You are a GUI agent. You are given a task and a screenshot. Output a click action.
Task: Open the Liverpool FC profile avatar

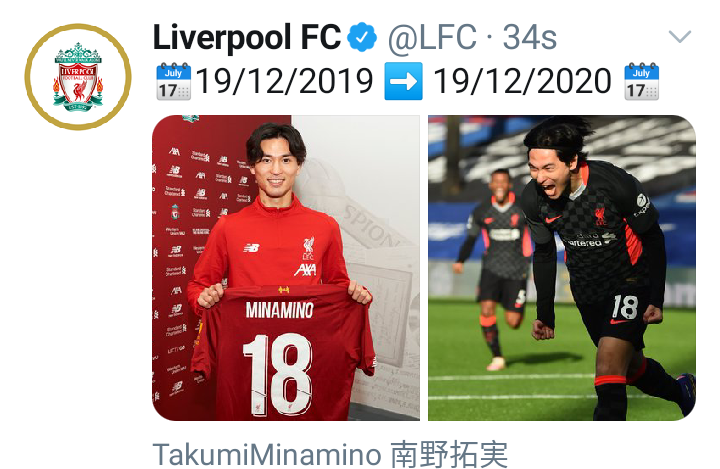click(x=78, y=77)
